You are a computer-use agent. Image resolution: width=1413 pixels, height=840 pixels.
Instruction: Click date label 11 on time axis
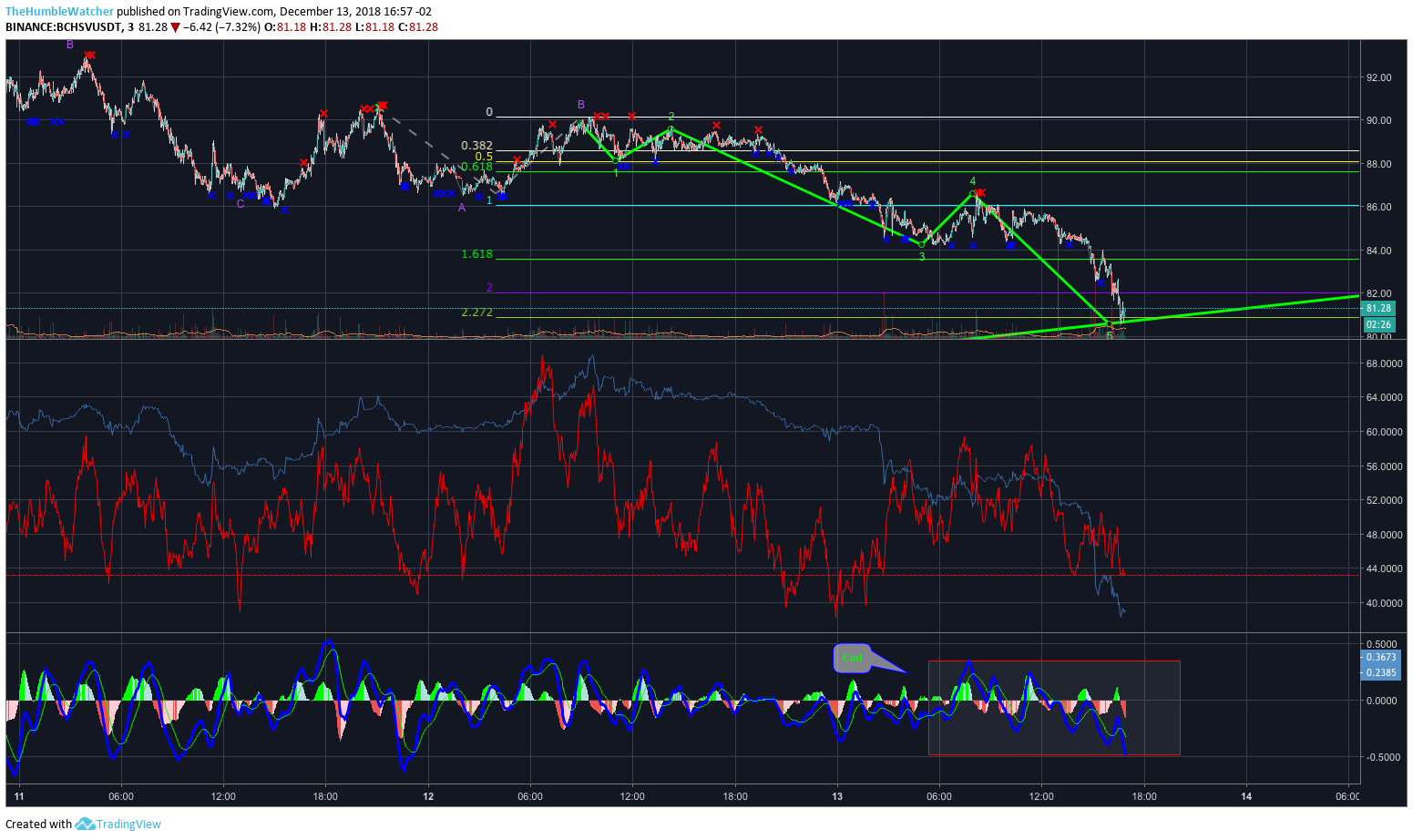click(x=18, y=796)
